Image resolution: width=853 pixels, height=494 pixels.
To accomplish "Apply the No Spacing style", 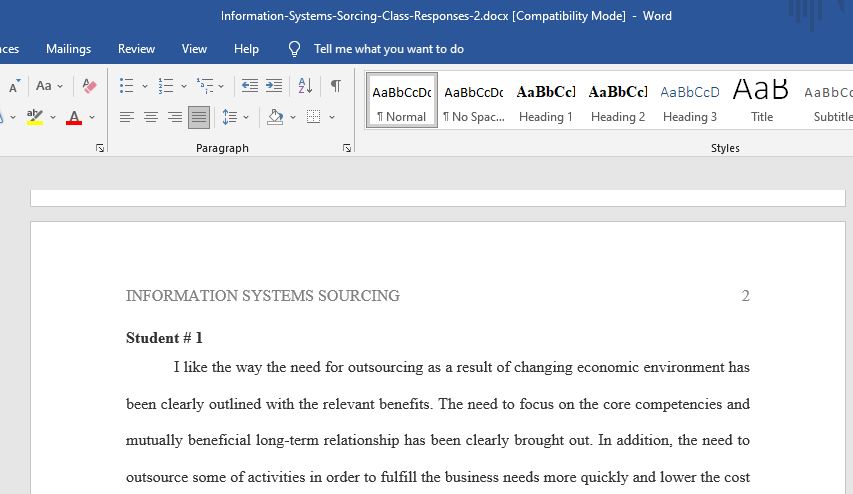I will coord(474,100).
